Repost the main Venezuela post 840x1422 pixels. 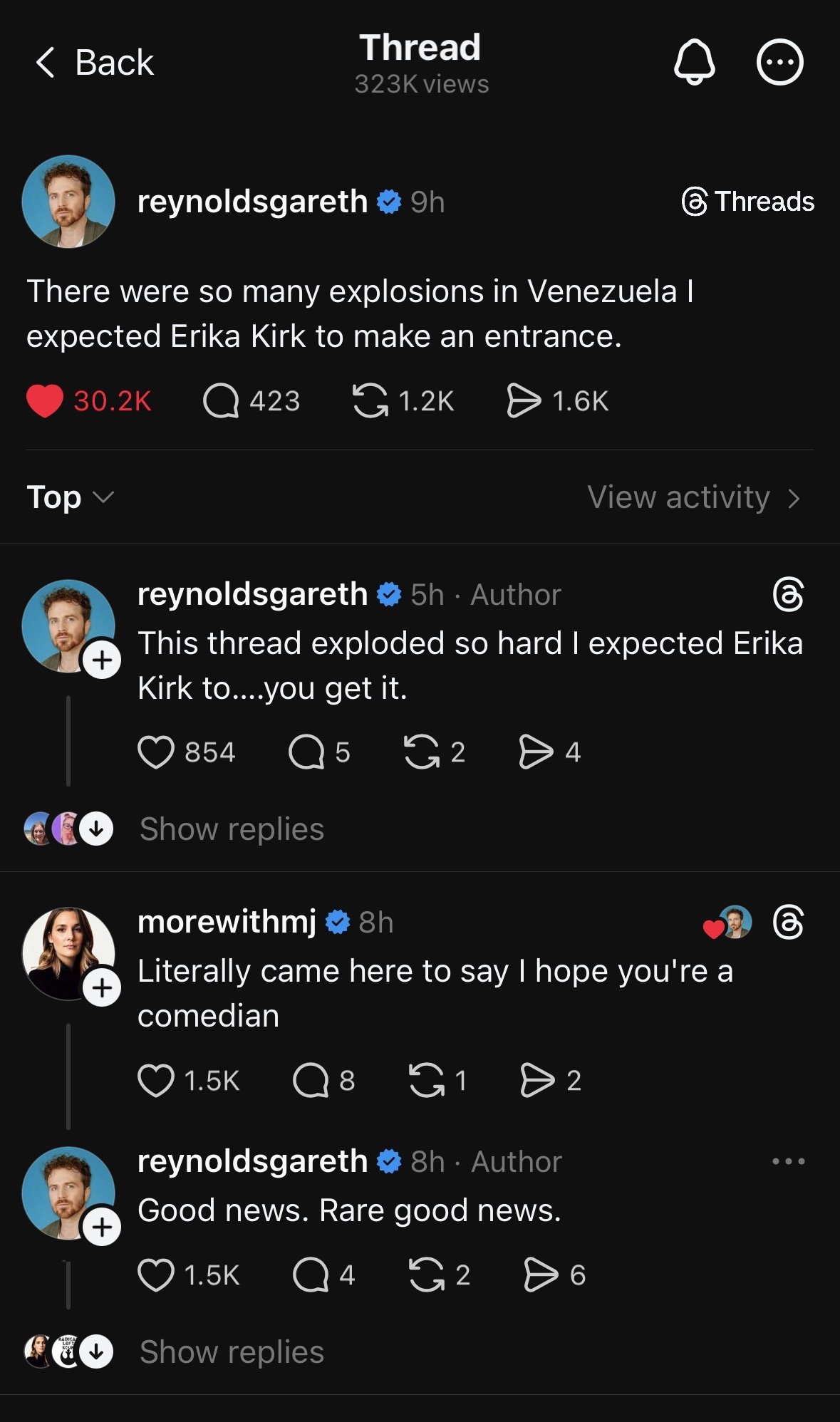[370, 401]
